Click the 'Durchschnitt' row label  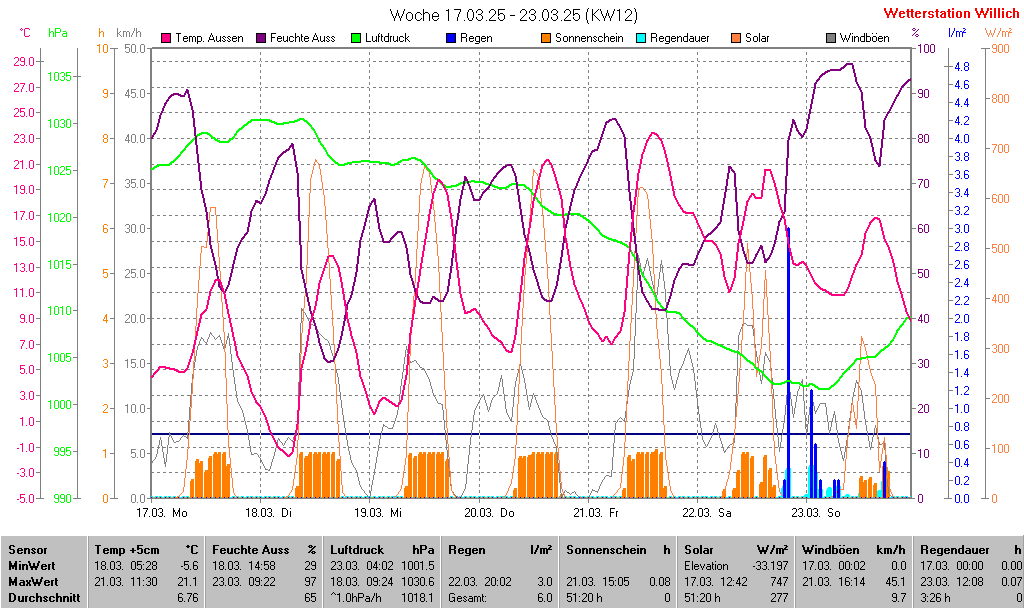(44, 598)
